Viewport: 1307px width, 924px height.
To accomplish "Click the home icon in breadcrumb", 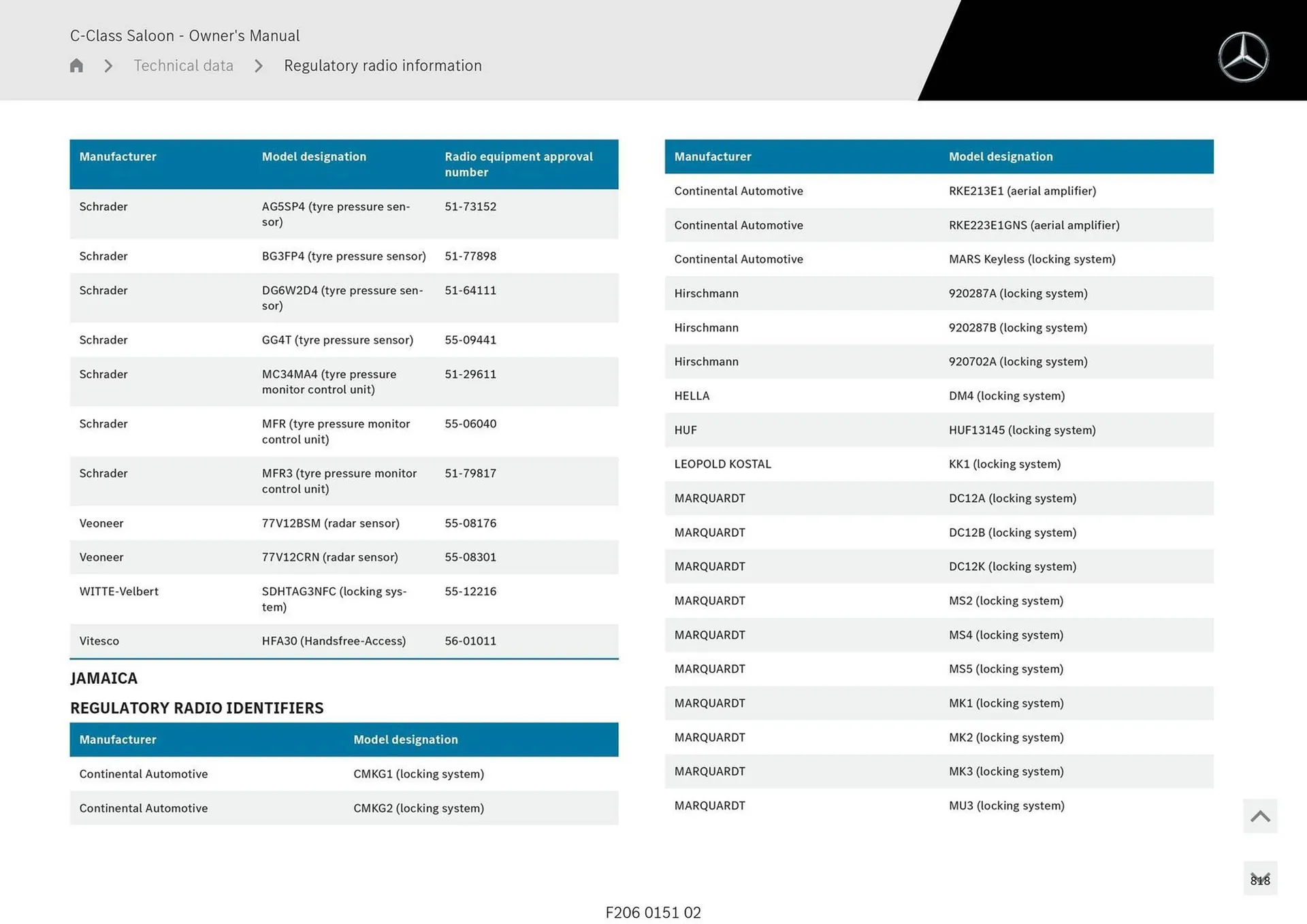I will tap(76, 66).
